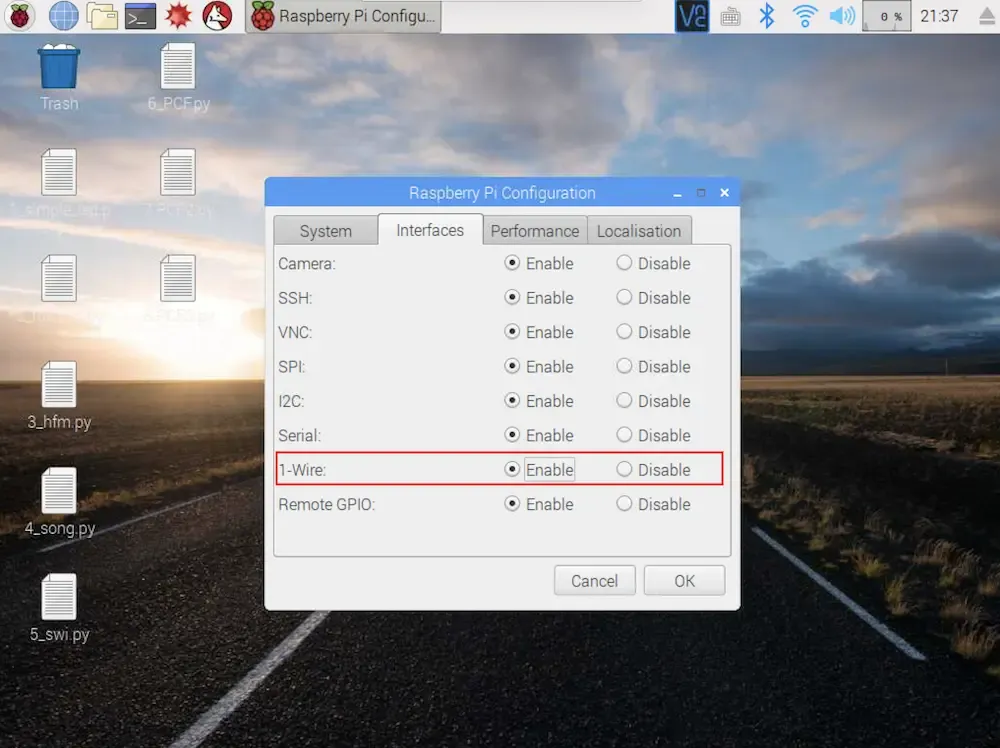Click the CPU usage monitor
Viewport: 1000px width, 748px height.
886,16
